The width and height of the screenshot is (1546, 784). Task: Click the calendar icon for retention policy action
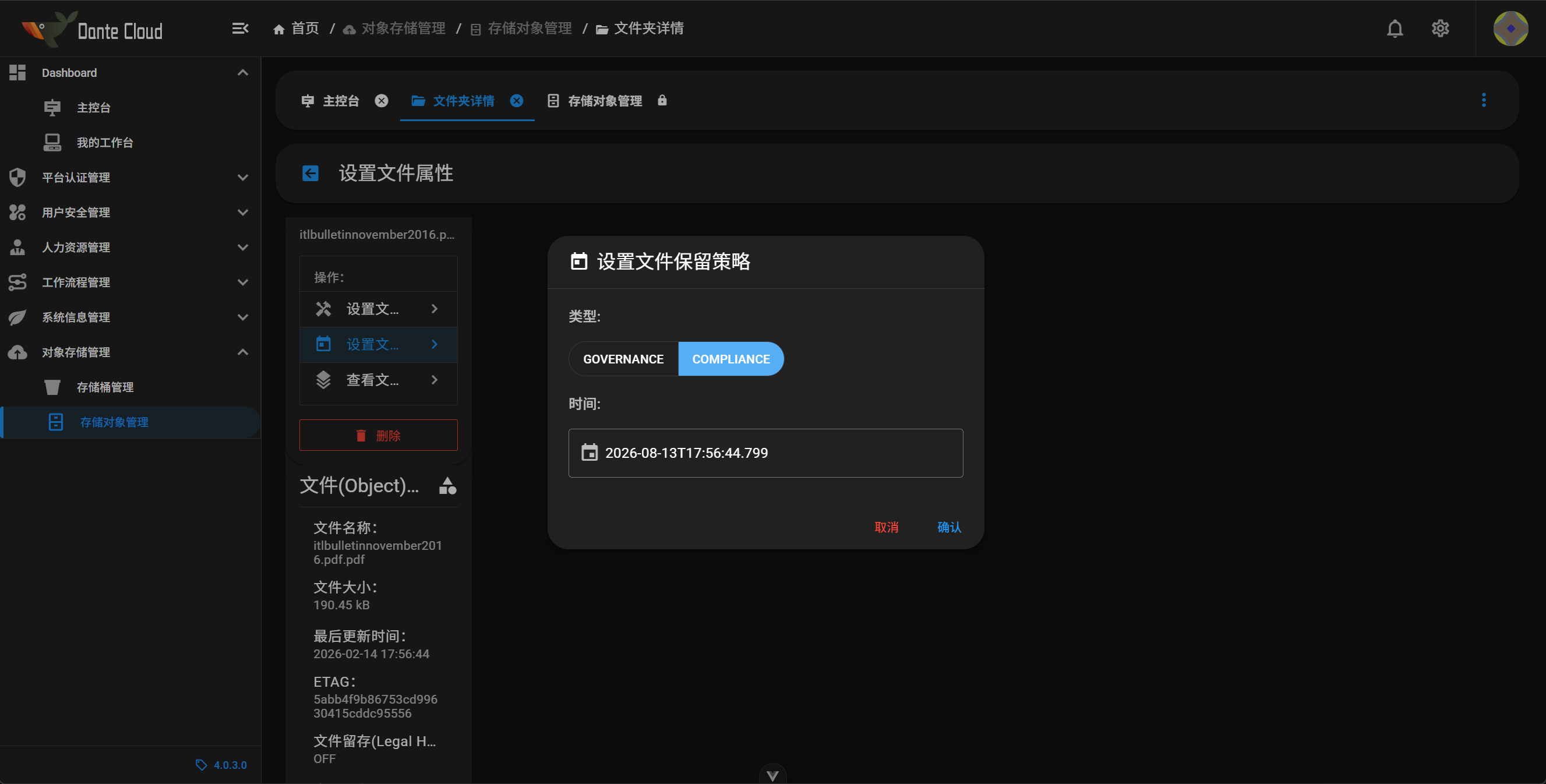[323, 344]
